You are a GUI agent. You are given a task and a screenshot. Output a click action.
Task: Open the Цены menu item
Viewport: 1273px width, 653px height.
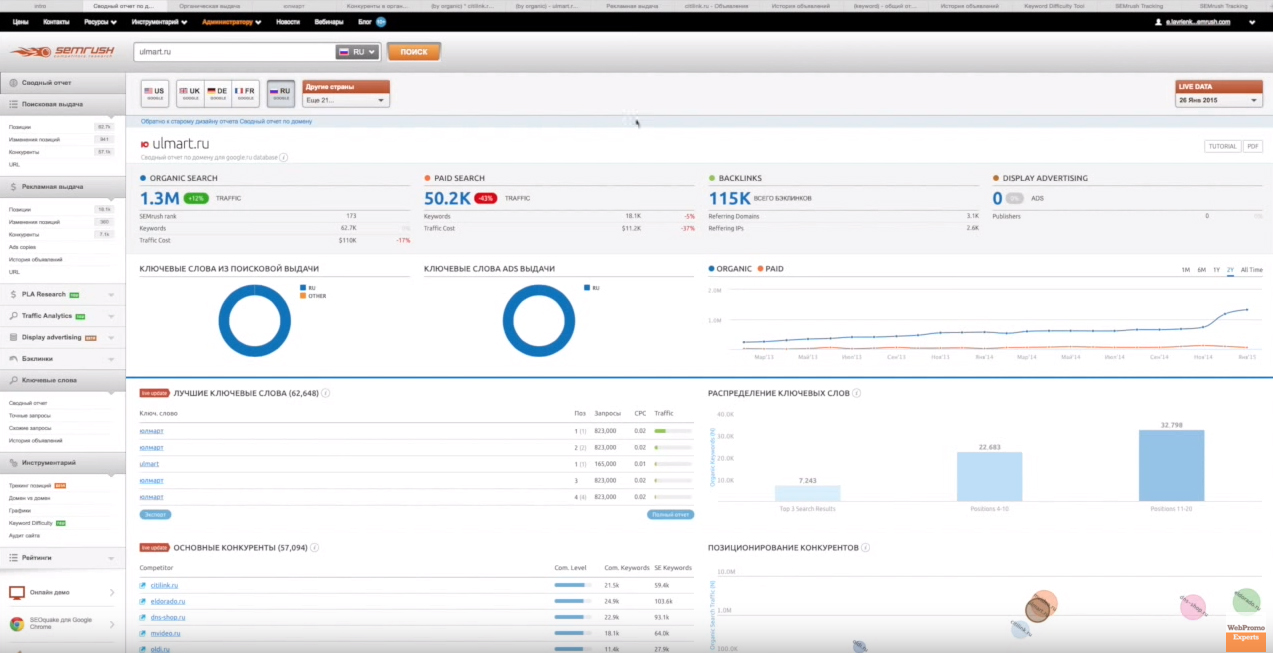pos(20,21)
